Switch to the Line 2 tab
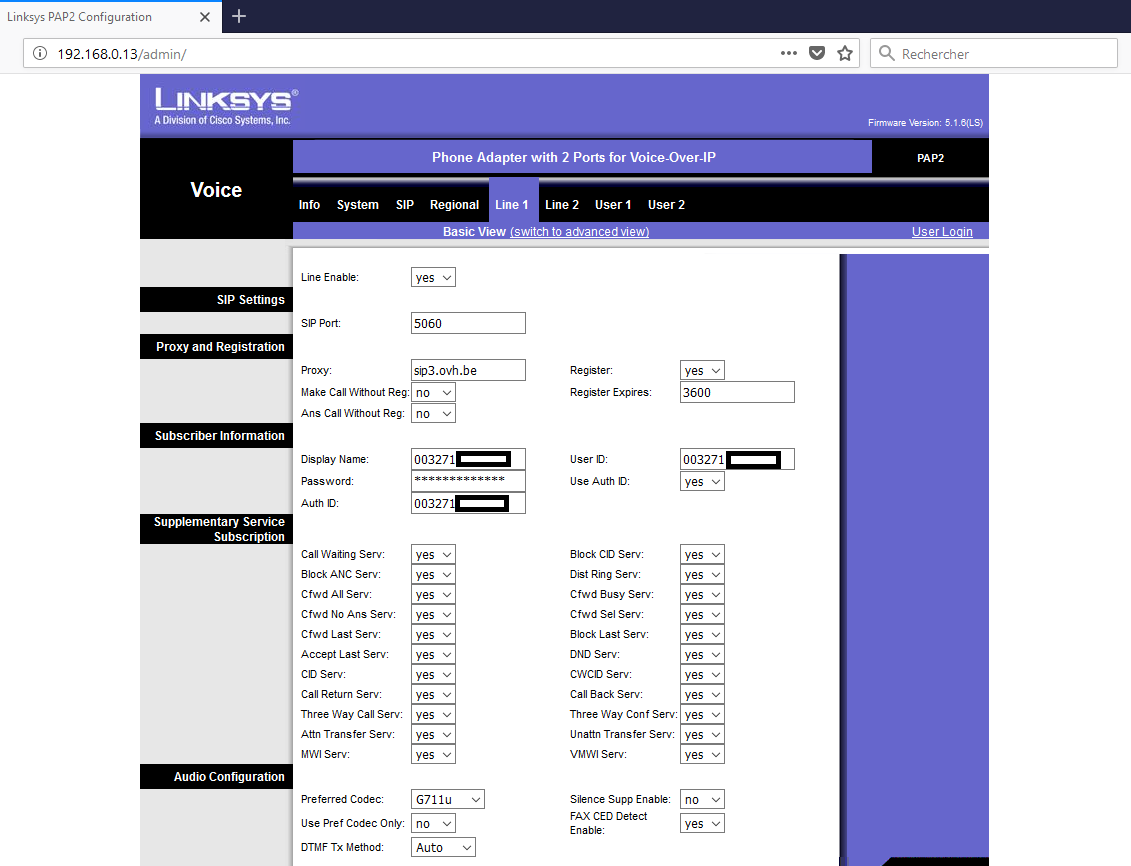The image size is (1131, 866). click(562, 205)
